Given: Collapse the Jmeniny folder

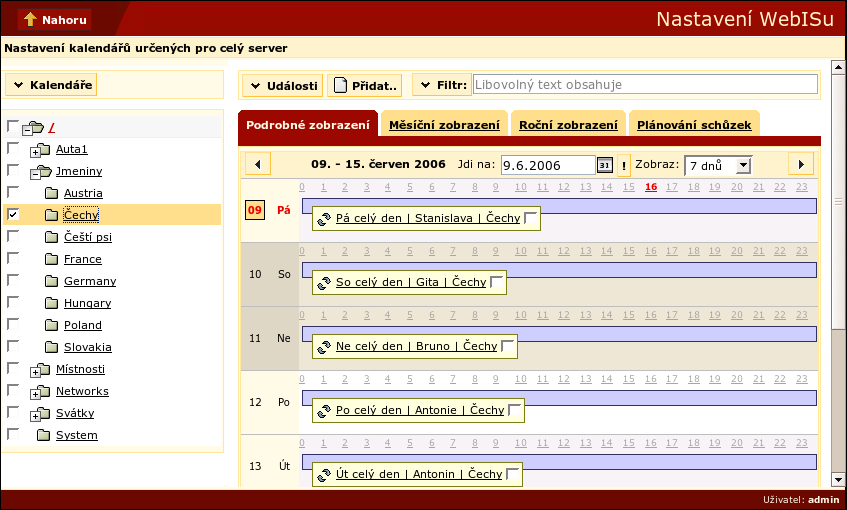Looking at the screenshot, I should [x=35, y=175].
